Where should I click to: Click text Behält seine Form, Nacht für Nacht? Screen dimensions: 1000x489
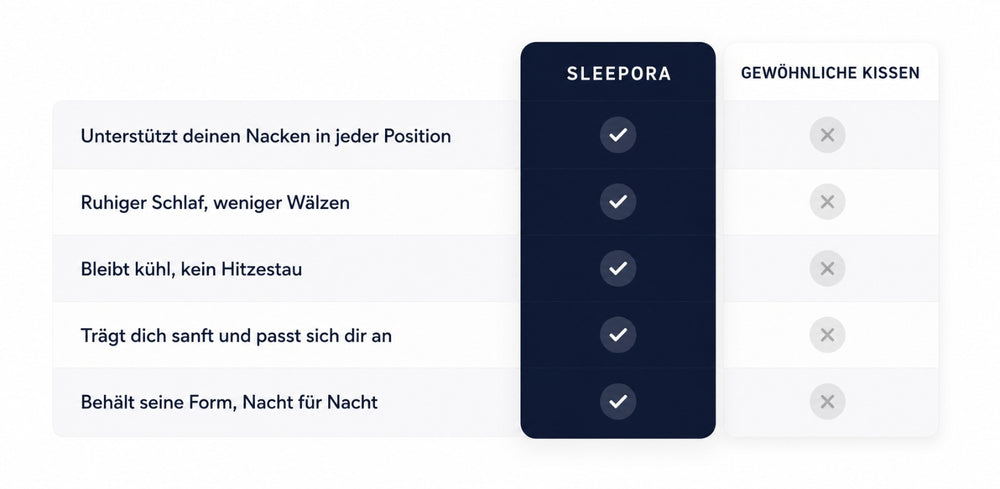coord(229,402)
